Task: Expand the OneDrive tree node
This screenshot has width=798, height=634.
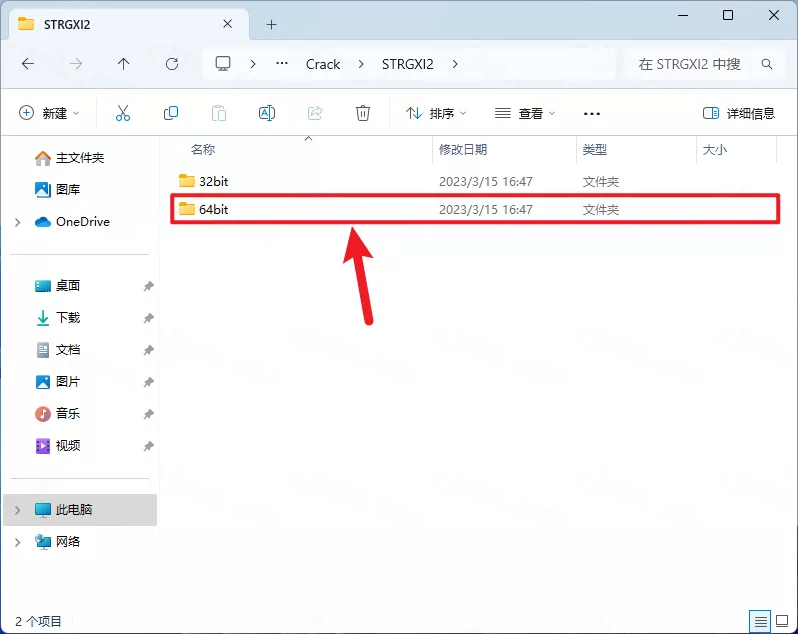Action: pyautogui.click(x=18, y=222)
